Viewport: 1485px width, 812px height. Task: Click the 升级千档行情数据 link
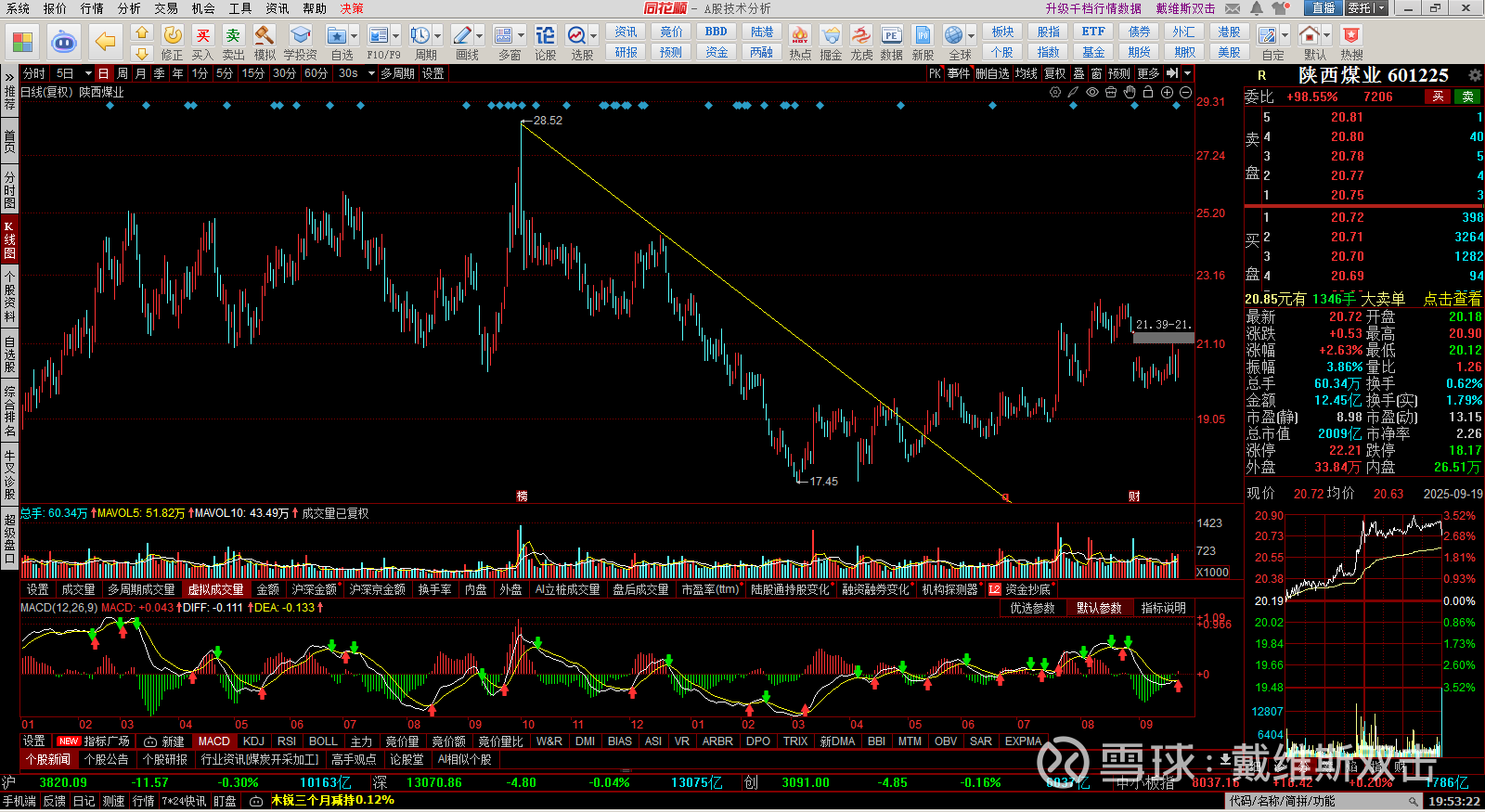(1093, 8)
